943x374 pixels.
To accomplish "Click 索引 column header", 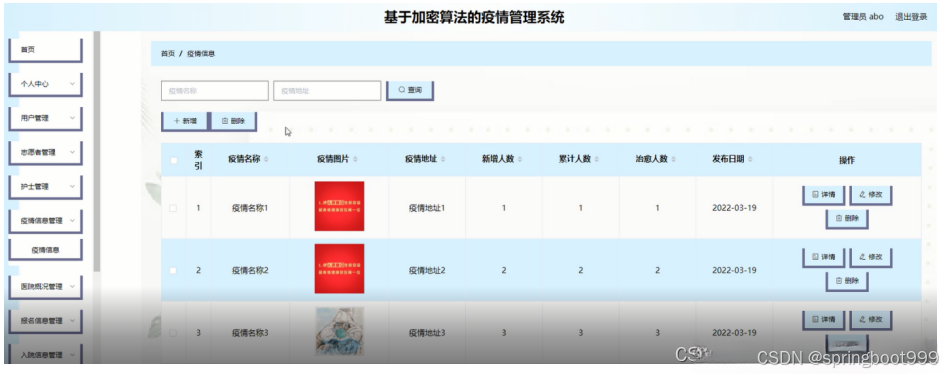I will point(198,160).
